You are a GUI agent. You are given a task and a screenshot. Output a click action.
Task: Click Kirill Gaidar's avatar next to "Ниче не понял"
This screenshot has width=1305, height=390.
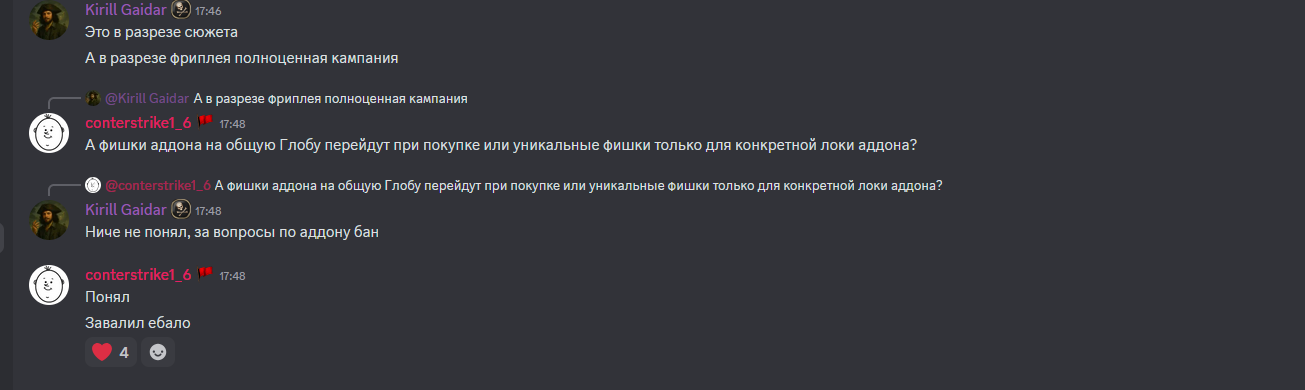pyautogui.click(x=48, y=220)
